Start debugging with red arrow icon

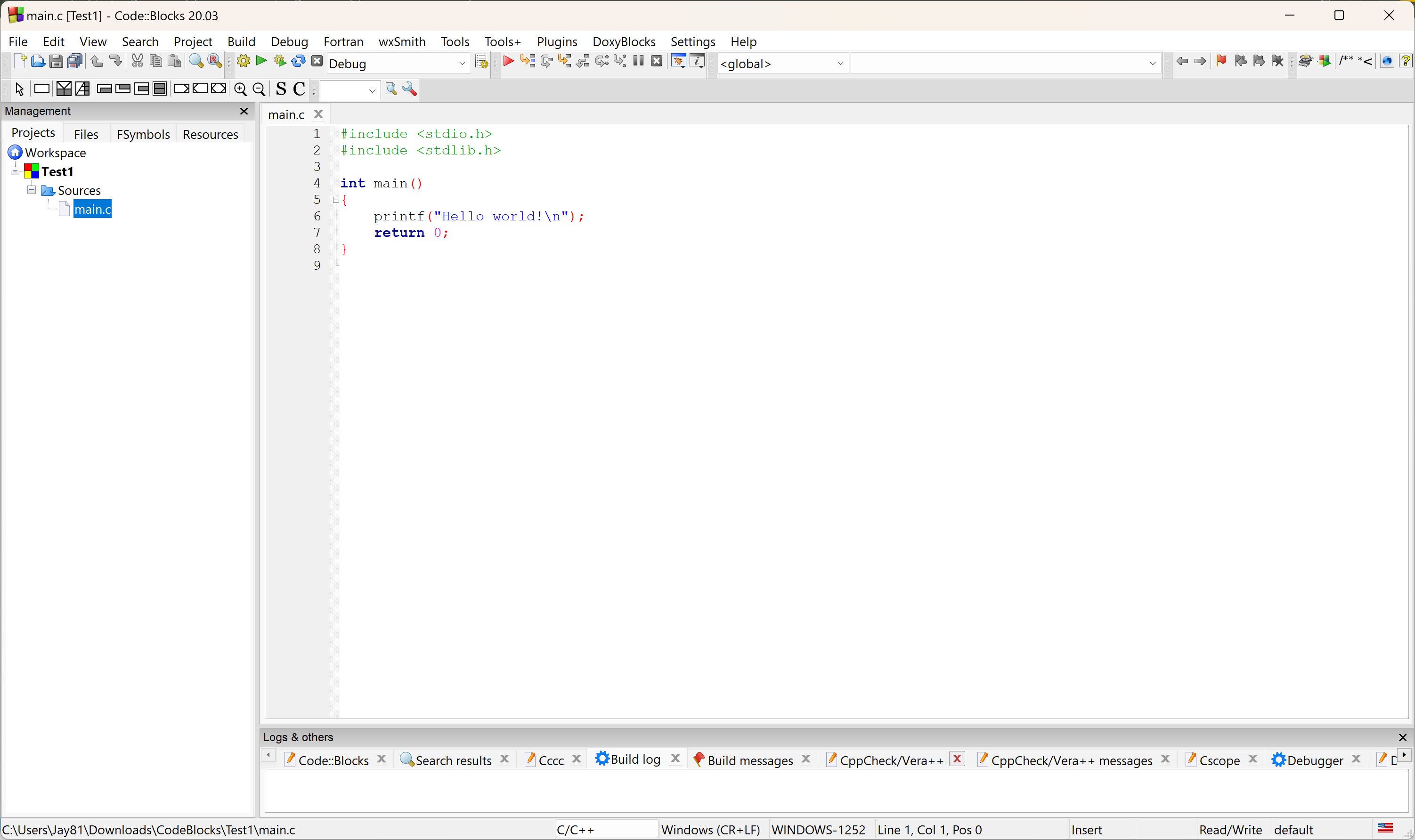tap(508, 61)
